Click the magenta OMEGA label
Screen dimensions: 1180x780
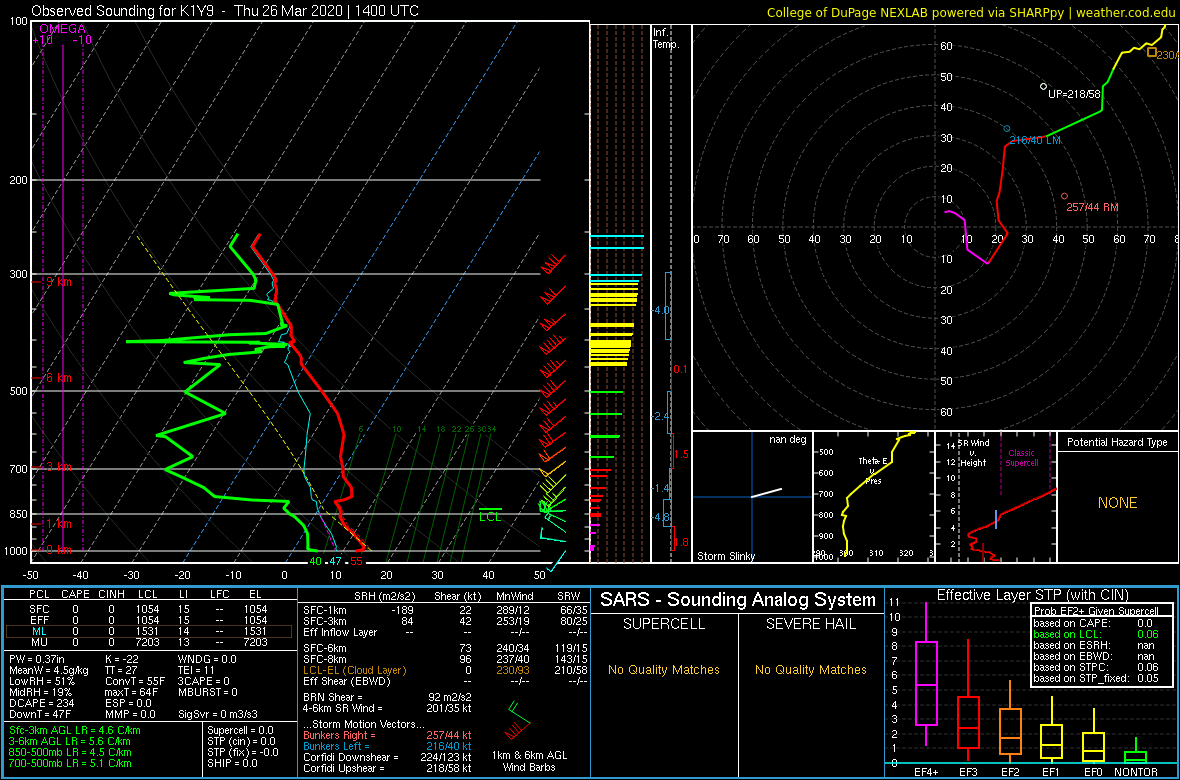coord(62,29)
